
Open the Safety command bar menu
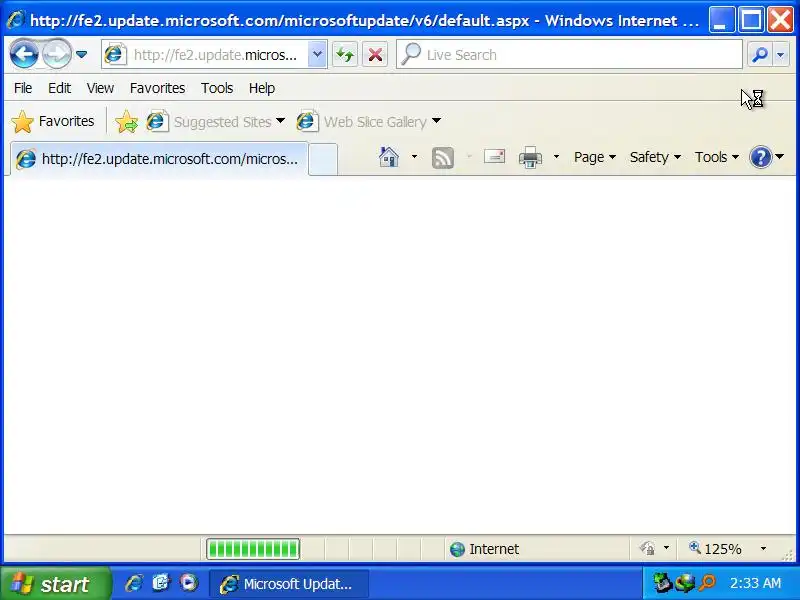pos(655,157)
